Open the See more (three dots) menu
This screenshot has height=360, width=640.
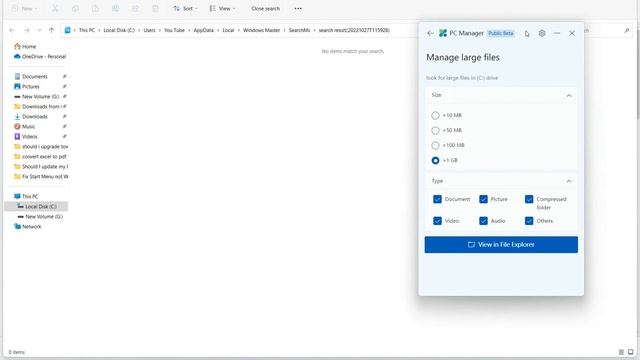point(298,9)
